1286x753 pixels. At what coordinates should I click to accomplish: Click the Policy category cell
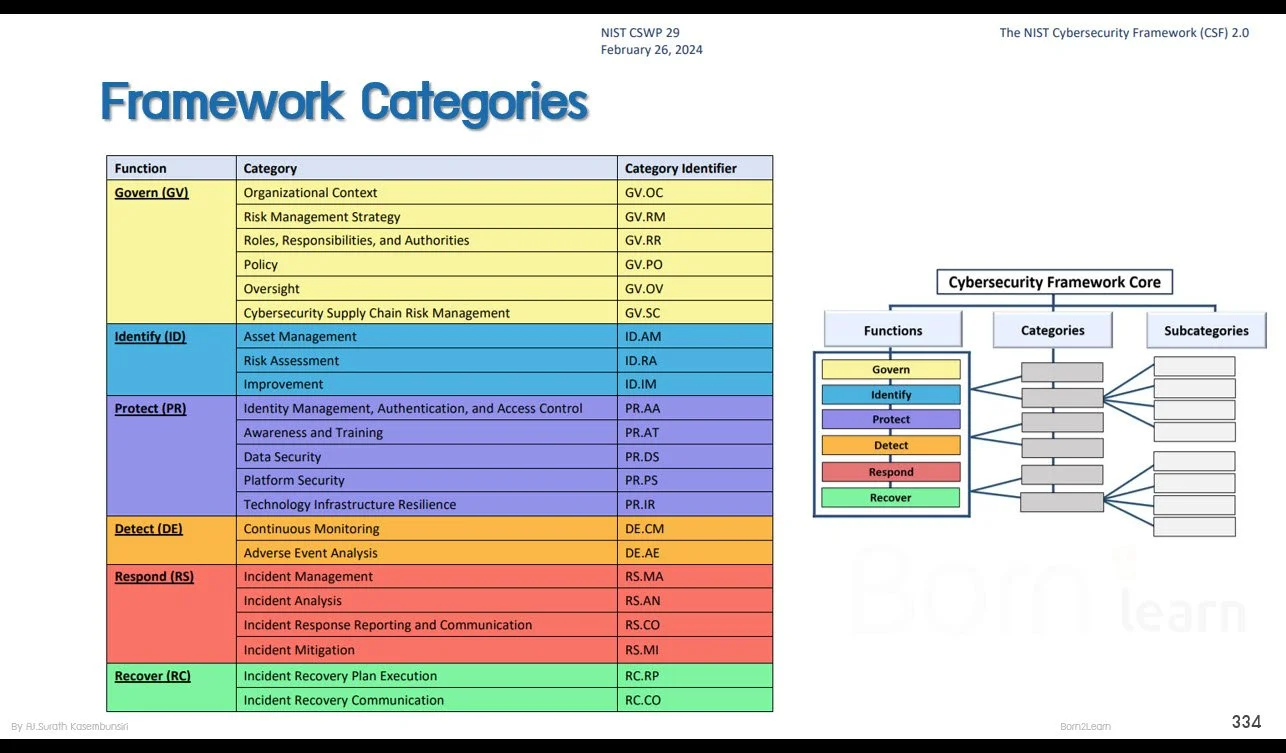(x=427, y=264)
